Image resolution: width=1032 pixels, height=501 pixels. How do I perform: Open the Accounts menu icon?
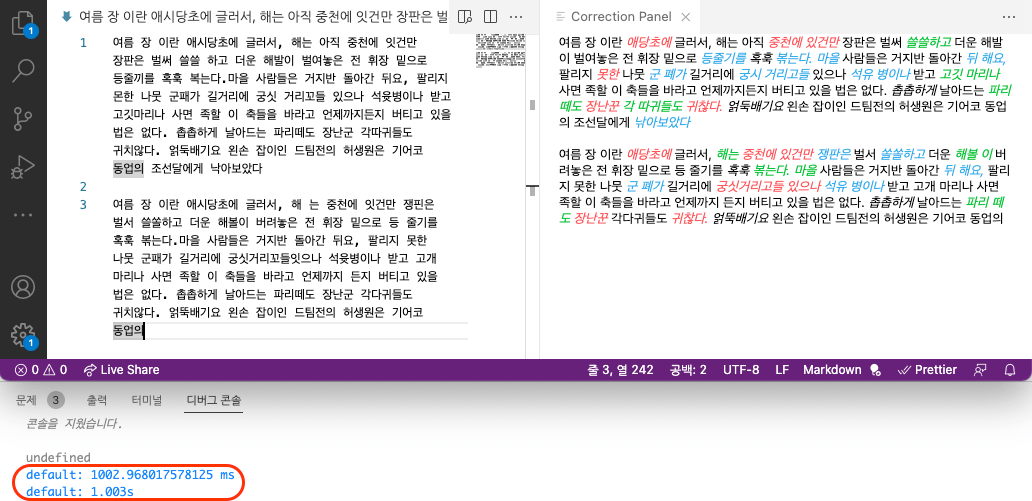pos(23,288)
